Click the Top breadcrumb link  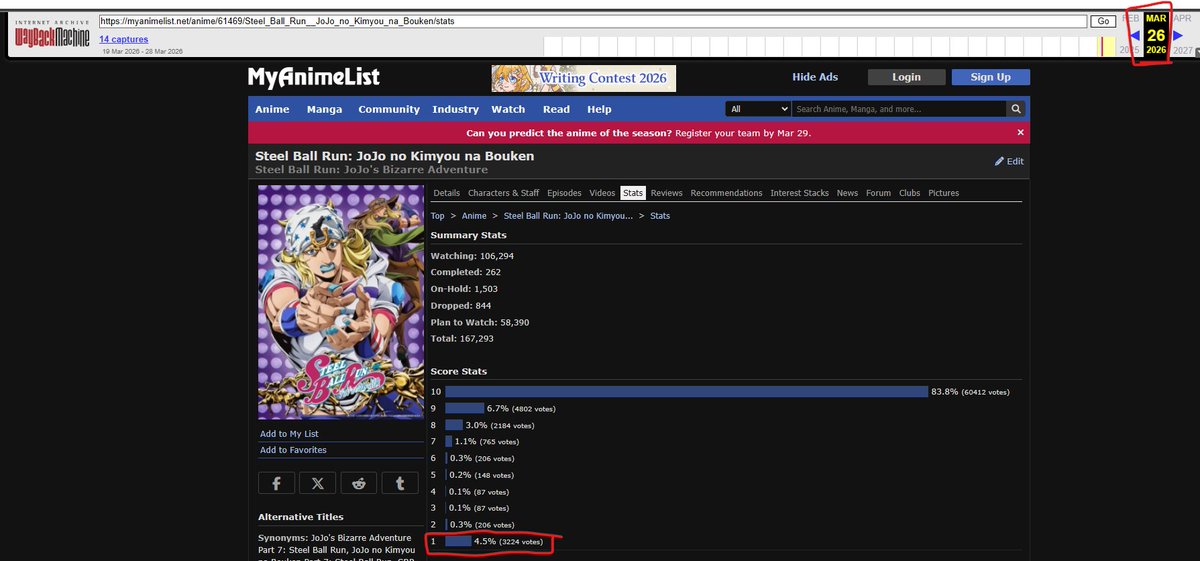[438, 215]
